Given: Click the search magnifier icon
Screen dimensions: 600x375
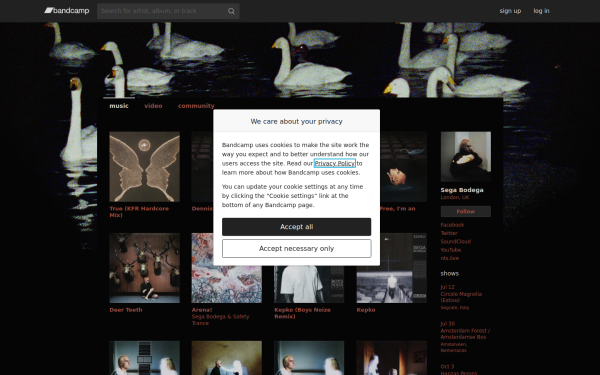Looking at the screenshot, I should pyautogui.click(x=231, y=11).
